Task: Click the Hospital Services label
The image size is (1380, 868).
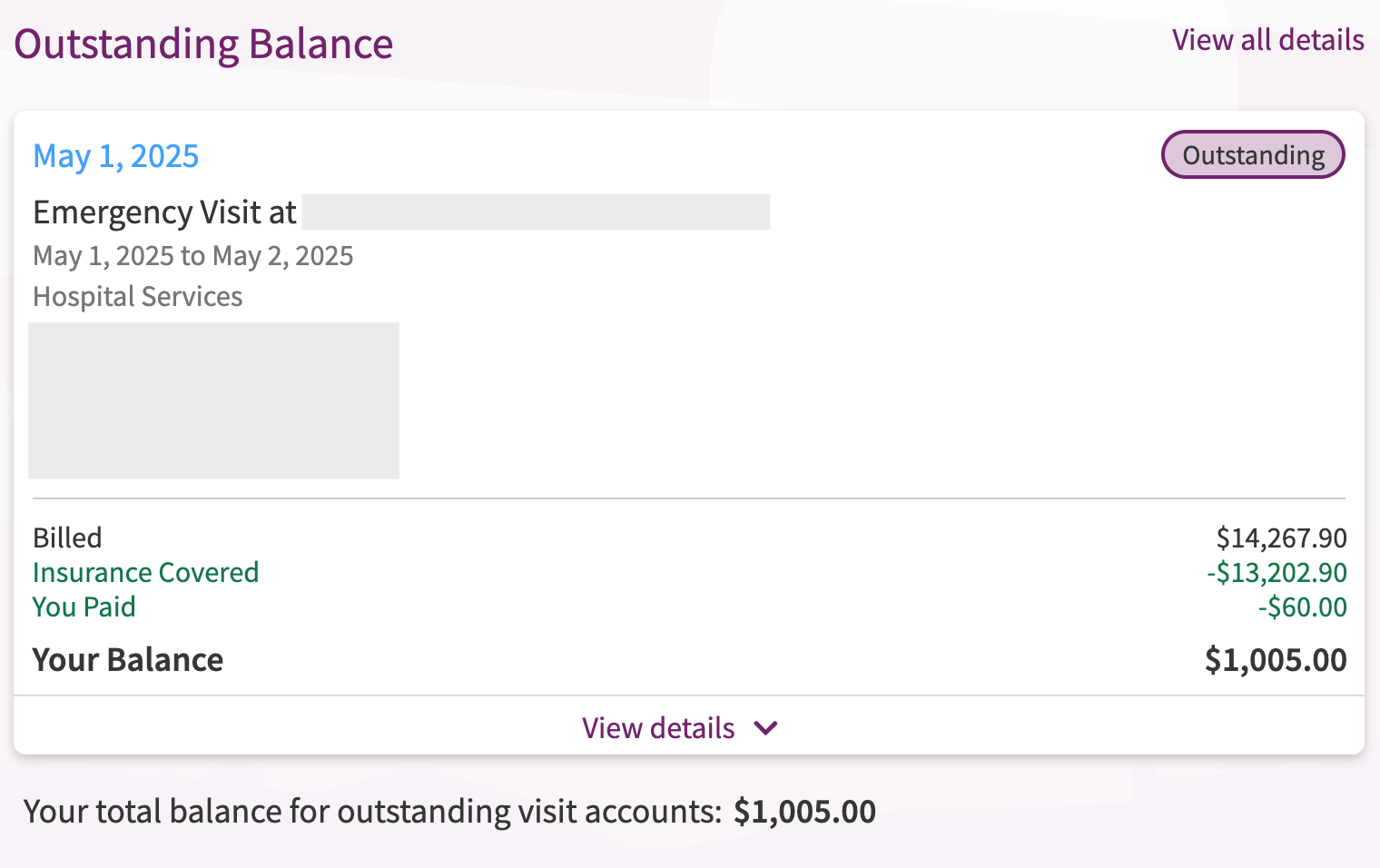Action: [x=138, y=297]
